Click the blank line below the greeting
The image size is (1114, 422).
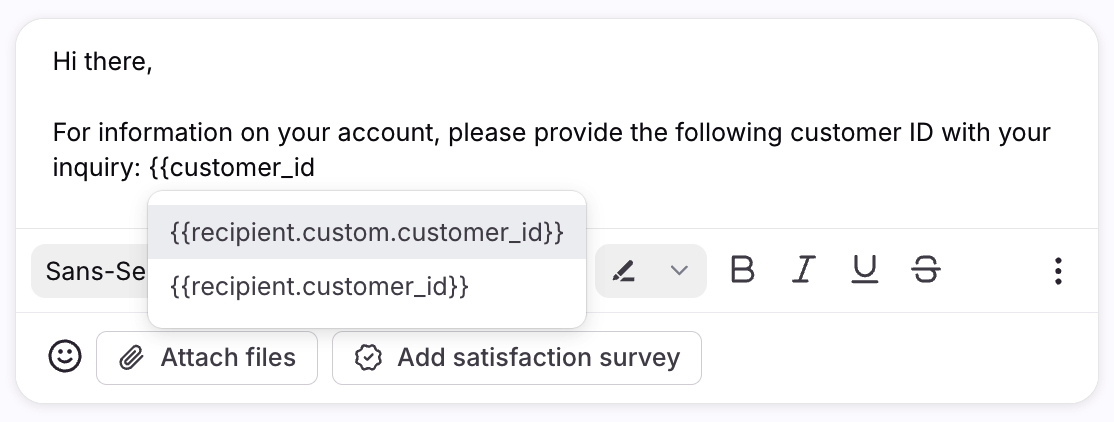300,97
